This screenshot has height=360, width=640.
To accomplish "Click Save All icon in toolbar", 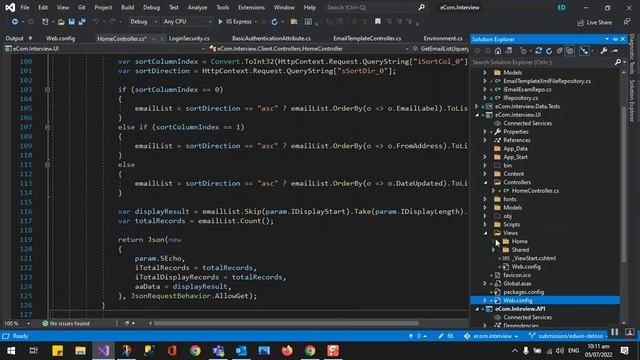I will pos(82,22).
